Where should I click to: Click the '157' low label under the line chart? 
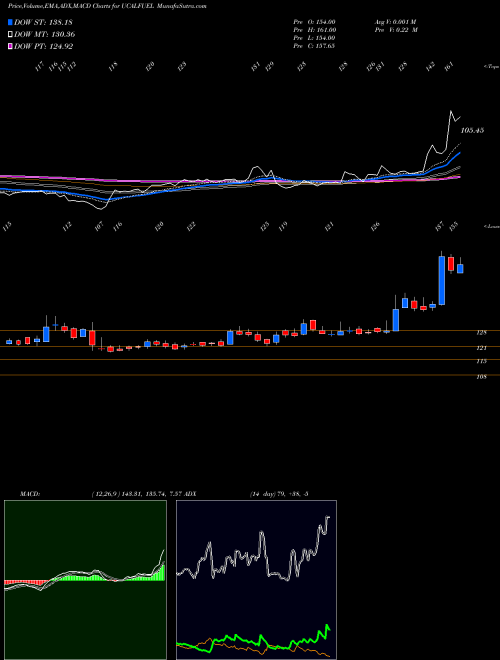pos(440,226)
